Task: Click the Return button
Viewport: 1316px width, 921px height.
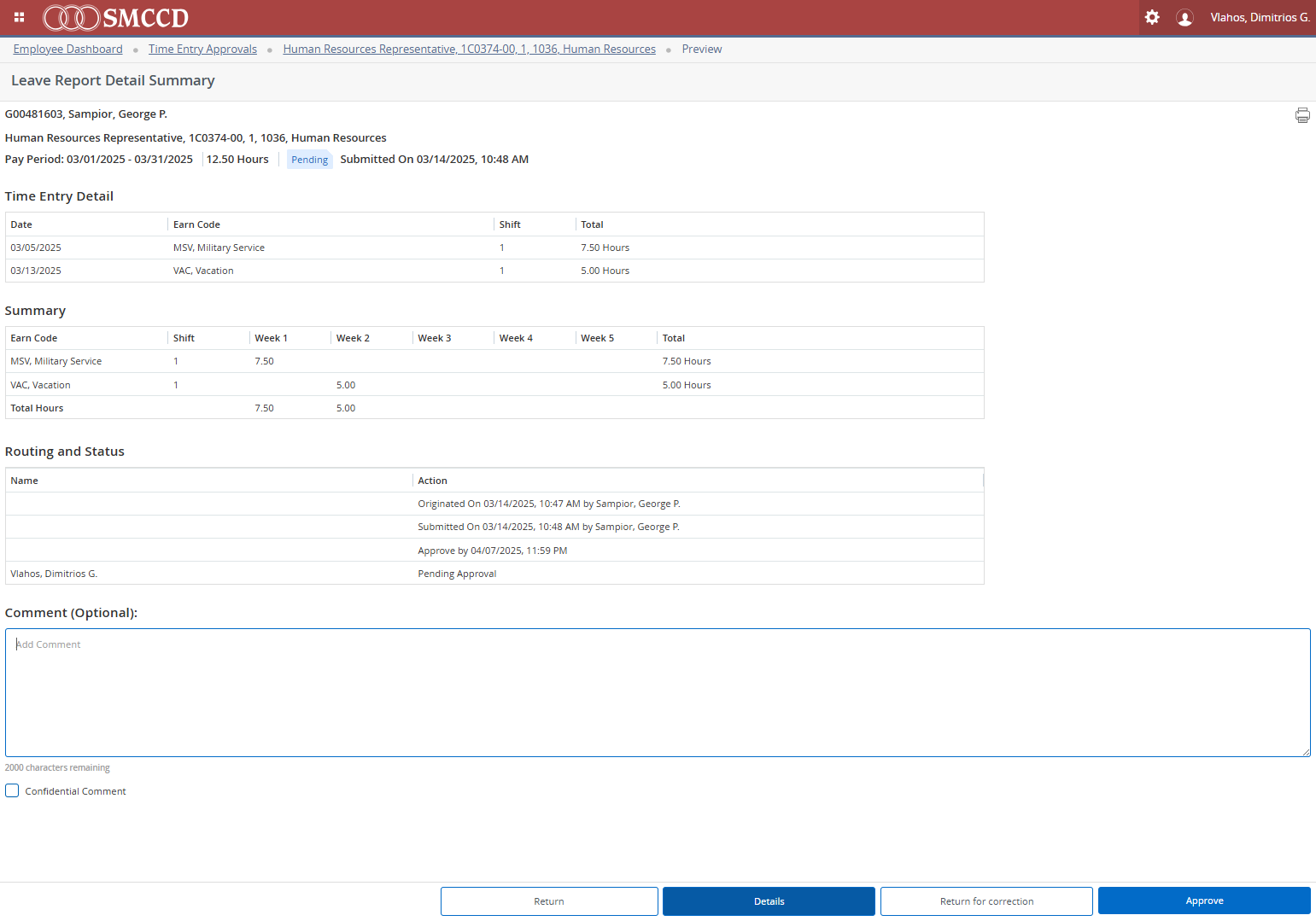Action: coord(549,901)
